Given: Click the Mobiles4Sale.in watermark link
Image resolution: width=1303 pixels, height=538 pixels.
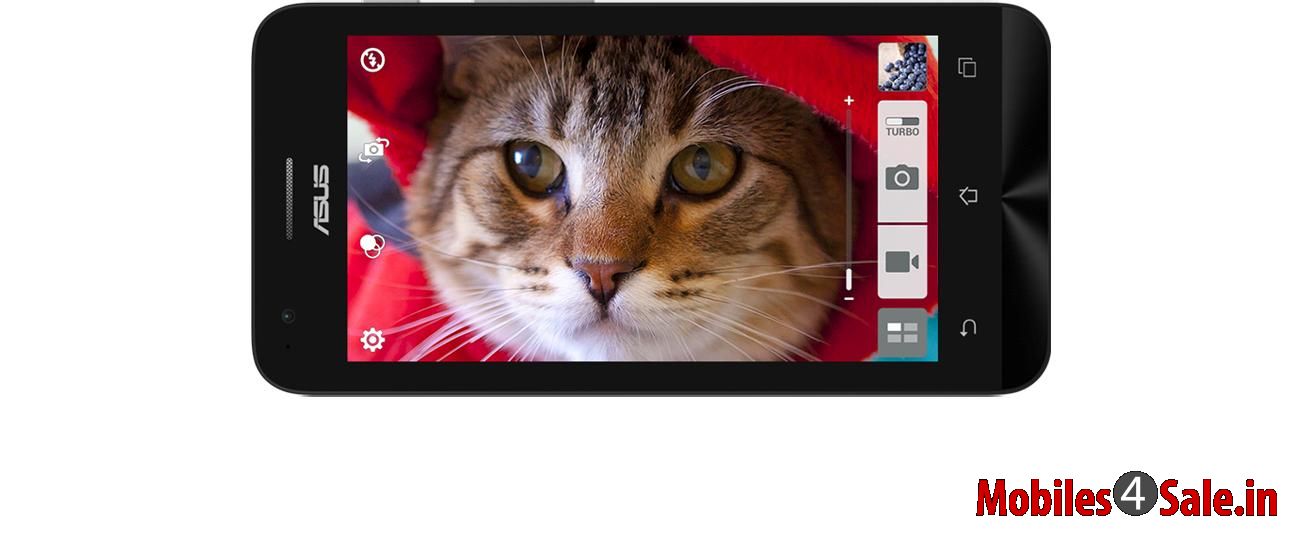Looking at the screenshot, I should (x=1126, y=497).
